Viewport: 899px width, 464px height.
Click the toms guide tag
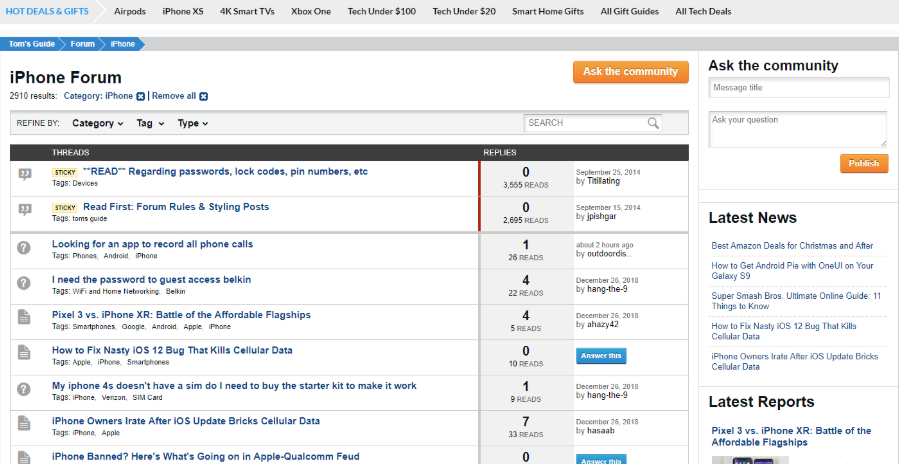[89, 219]
